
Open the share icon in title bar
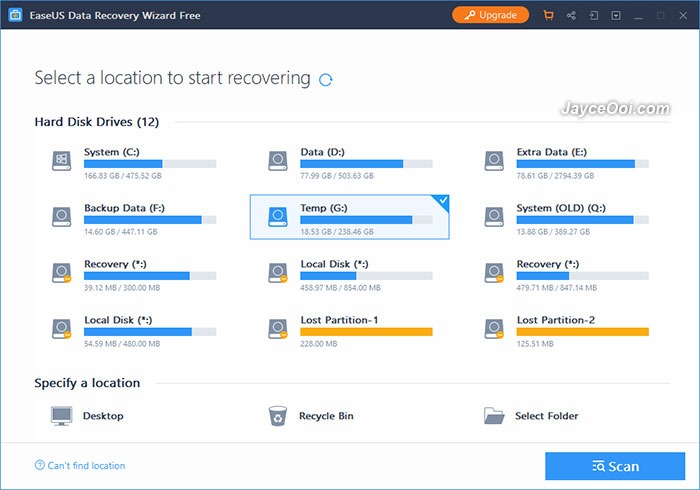pyautogui.click(x=571, y=16)
